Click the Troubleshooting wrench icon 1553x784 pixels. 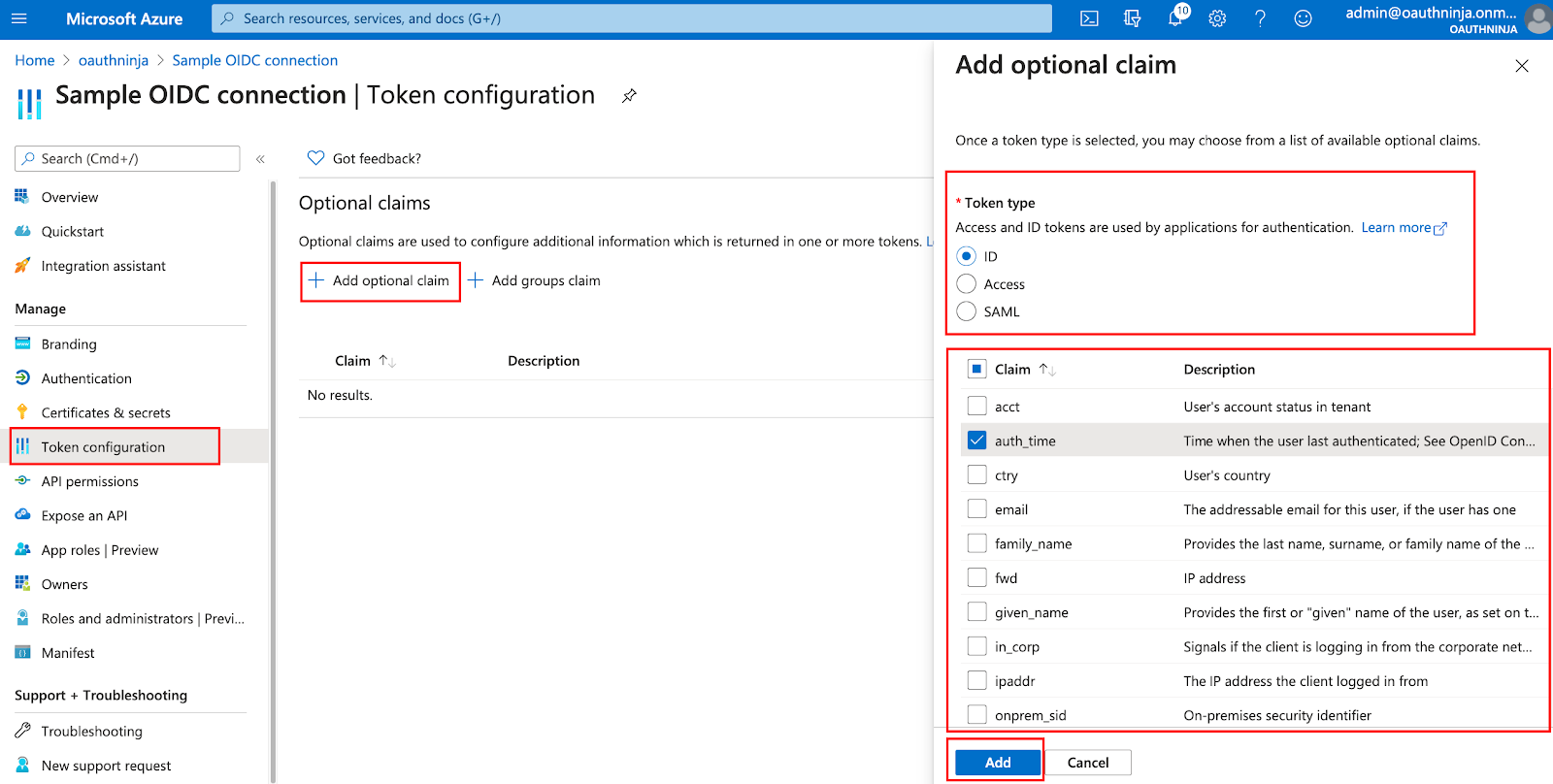tap(22, 731)
